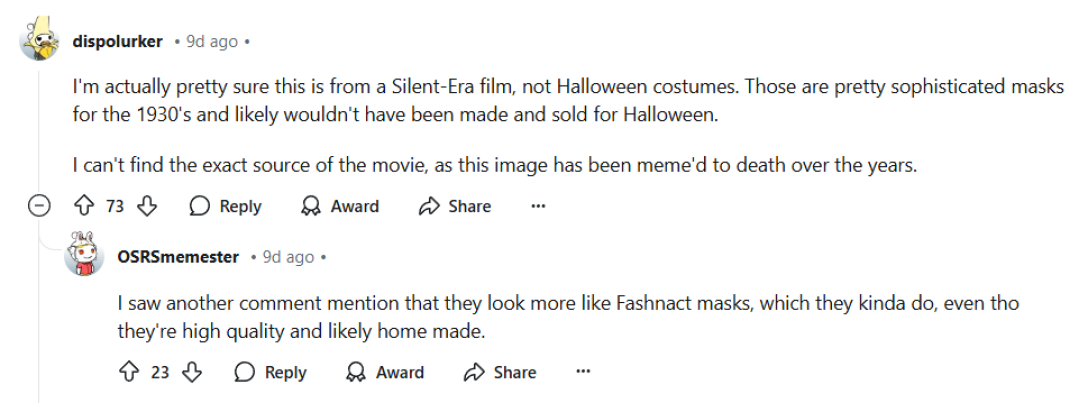1088x403 pixels.
Task: Upvote dispolurker's comment
Action: click(84, 206)
